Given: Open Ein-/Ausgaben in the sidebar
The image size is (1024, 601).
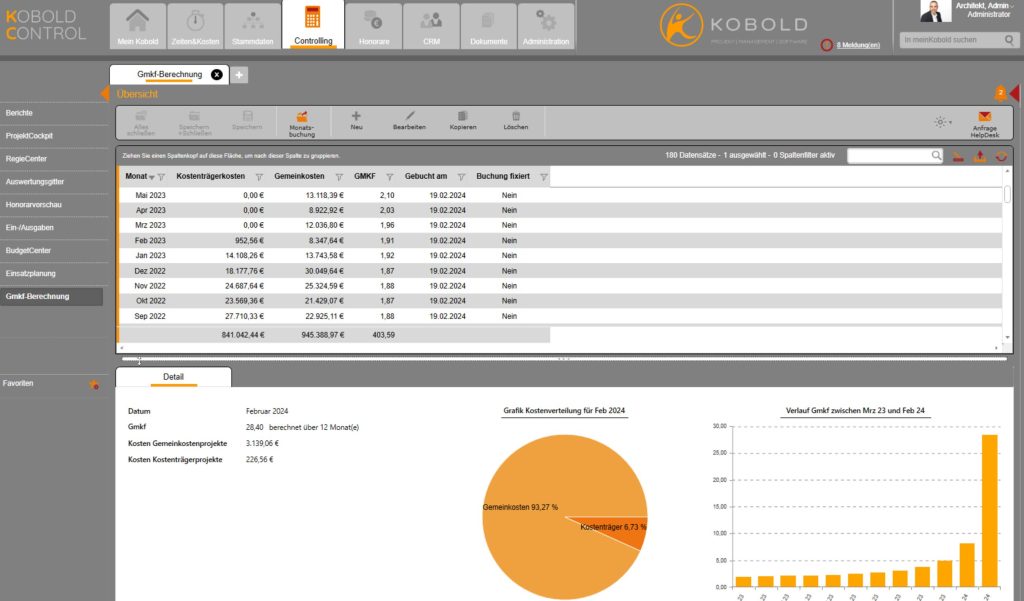Looking at the screenshot, I should click(x=29, y=227).
